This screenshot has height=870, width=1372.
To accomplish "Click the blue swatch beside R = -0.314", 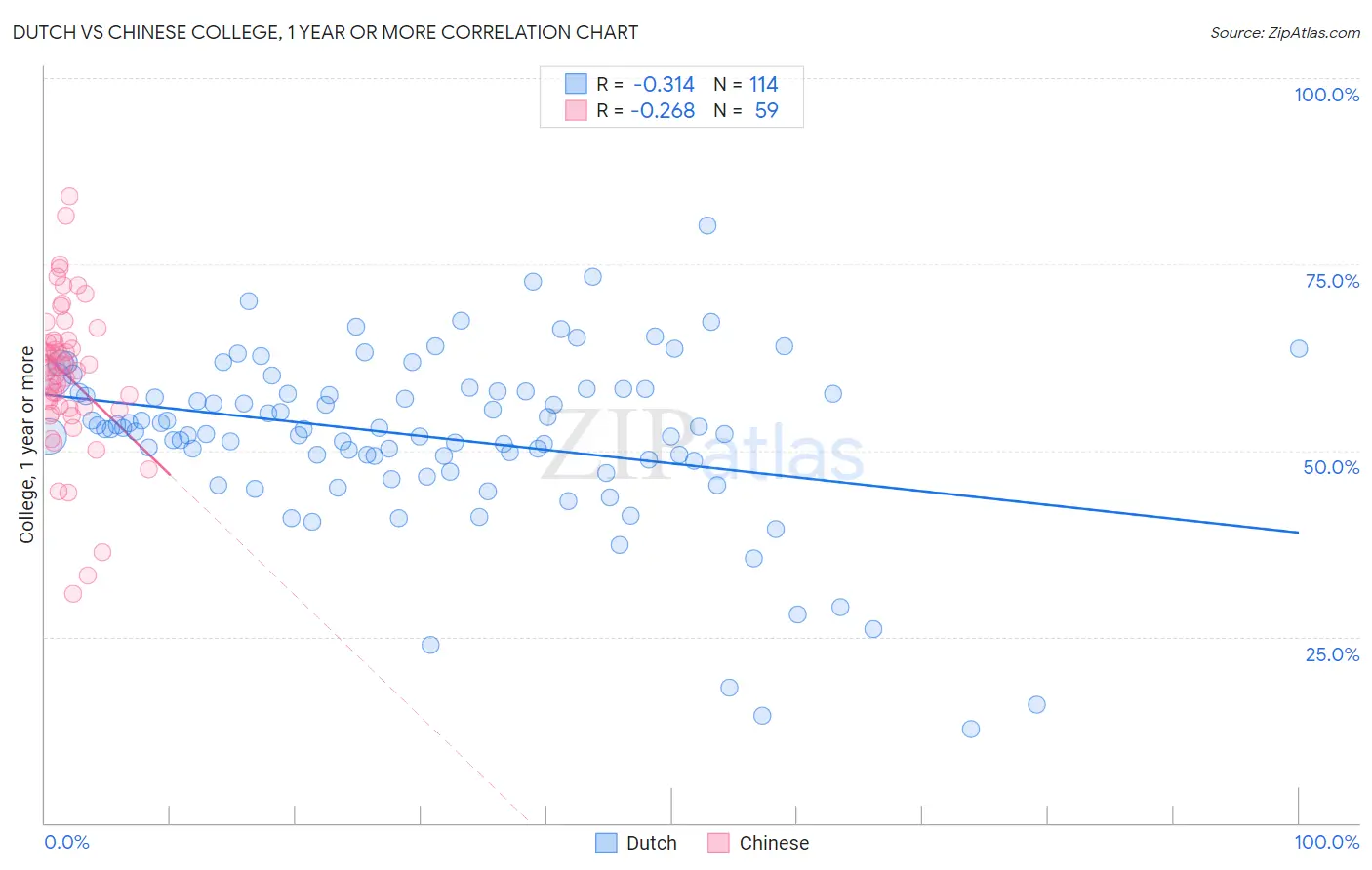I will click(x=577, y=84).
